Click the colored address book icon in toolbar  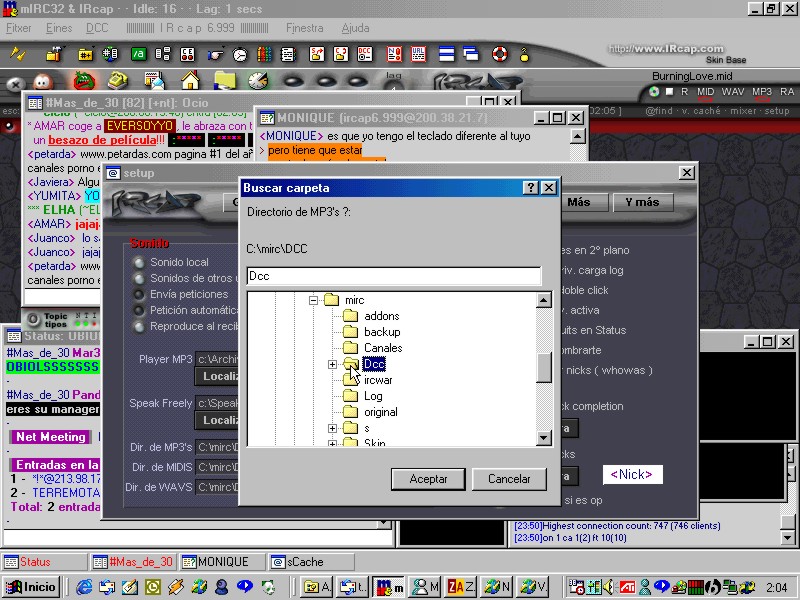coord(264,54)
